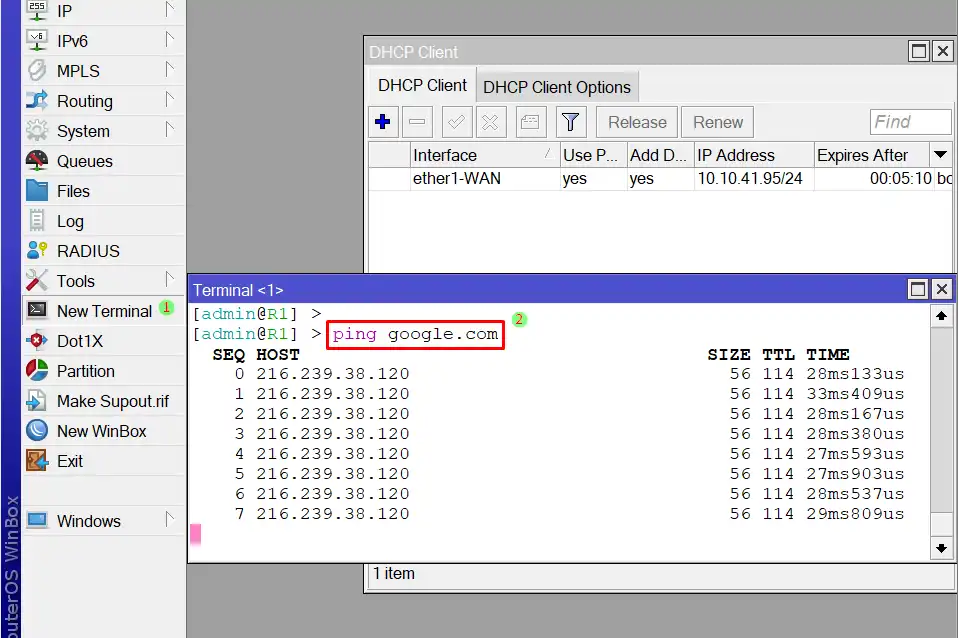Open the Files folder item
The height and width of the screenshot is (638, 958).
tap(73, 191)
